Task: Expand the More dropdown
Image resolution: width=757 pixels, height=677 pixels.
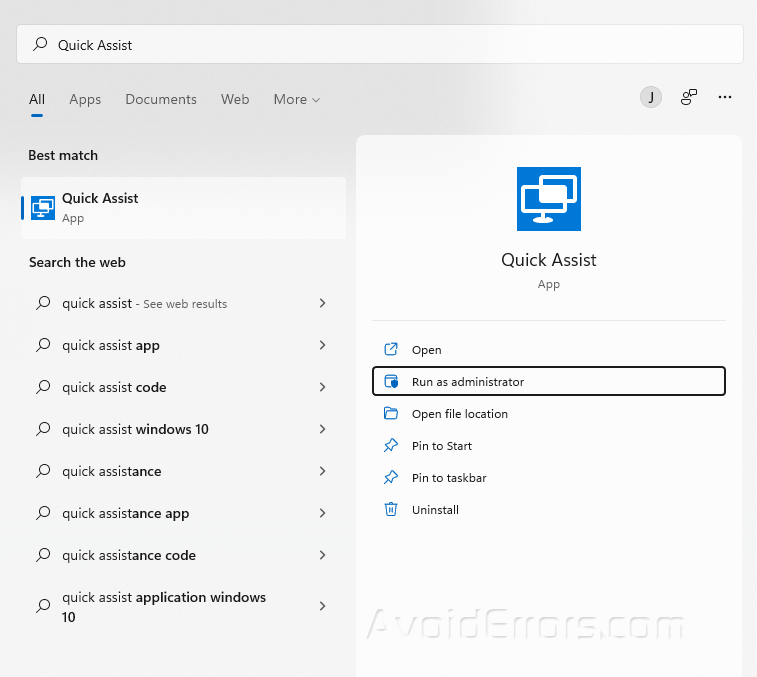Action: pos(296,99)
